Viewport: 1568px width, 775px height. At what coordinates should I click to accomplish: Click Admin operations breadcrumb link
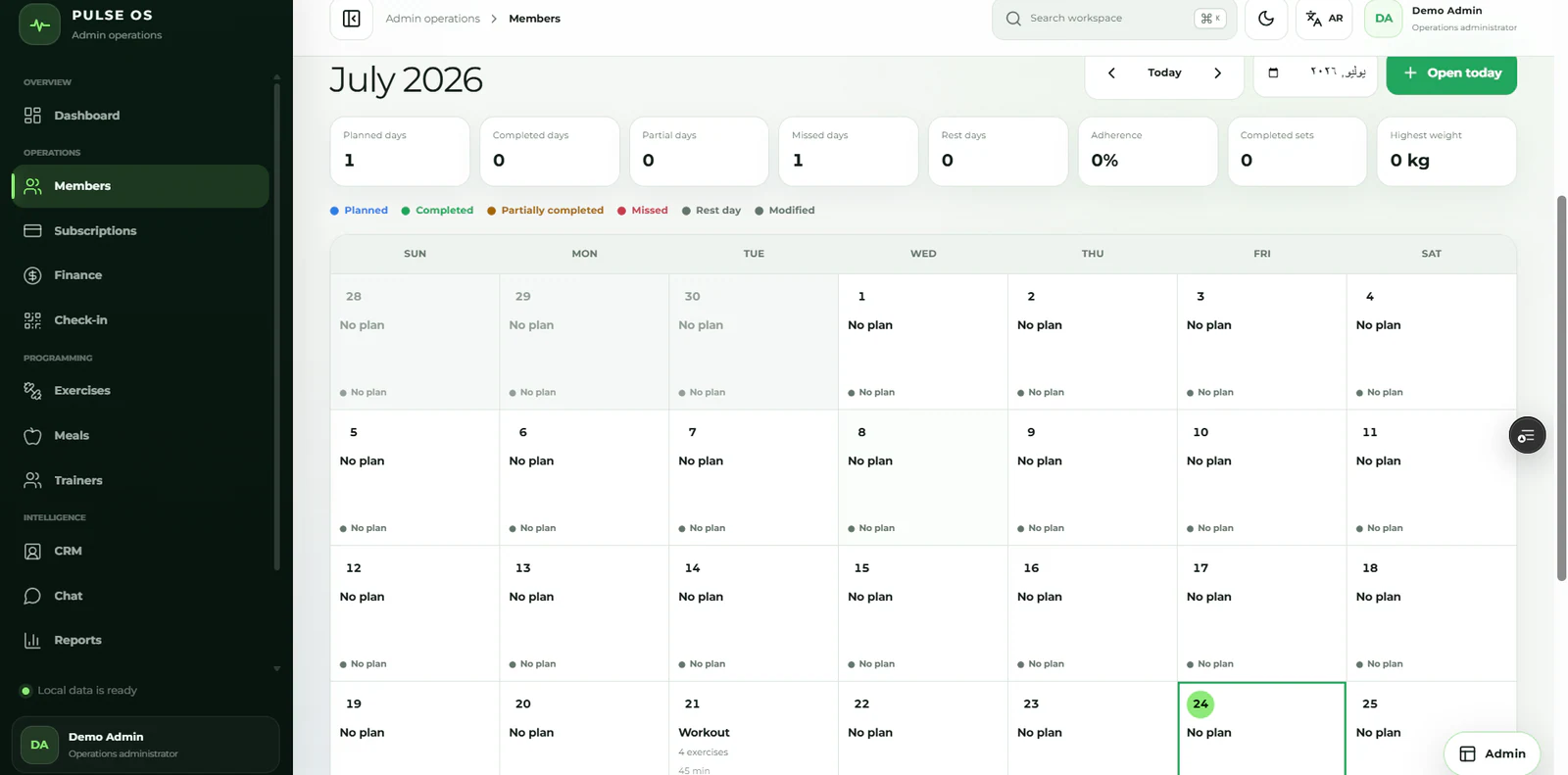pos(432,19)
